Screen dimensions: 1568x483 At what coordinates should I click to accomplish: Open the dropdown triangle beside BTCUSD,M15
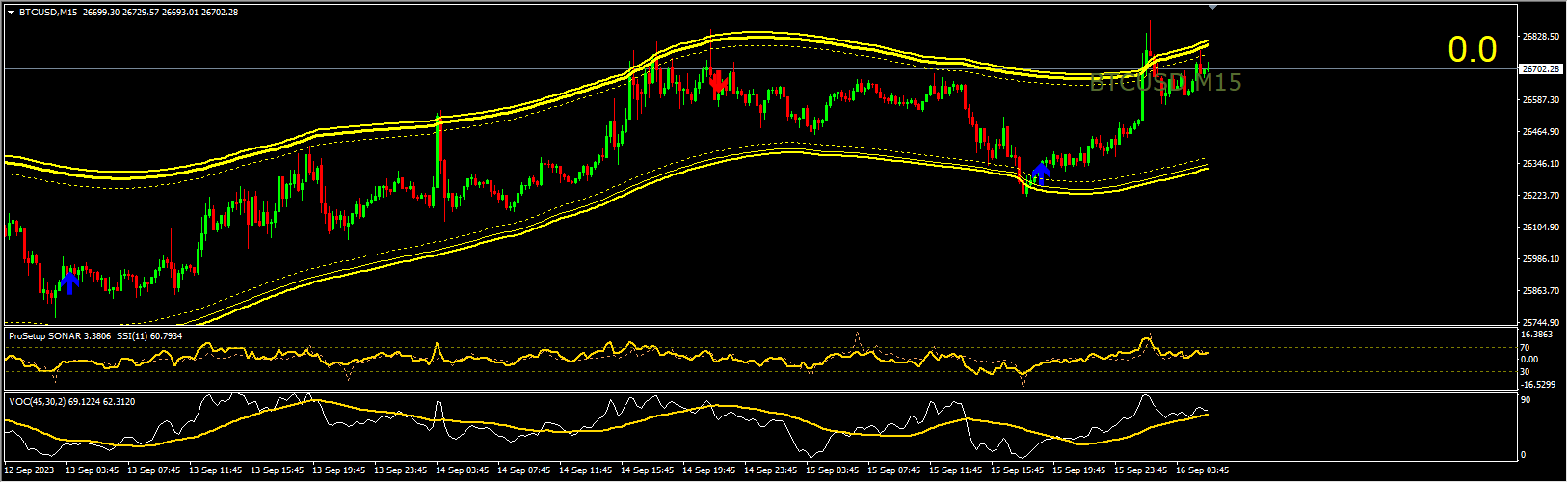point(11,12)
